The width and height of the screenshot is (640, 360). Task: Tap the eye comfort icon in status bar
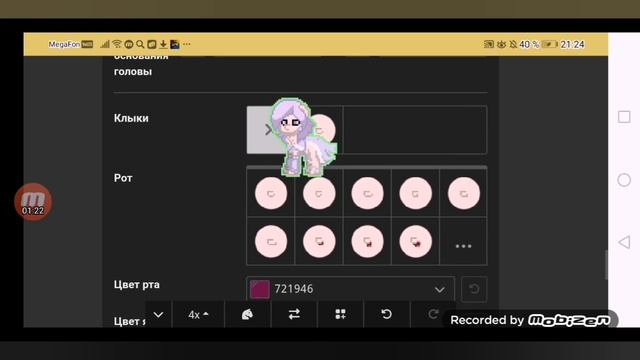pyautogui.click(x=501, y=44)
